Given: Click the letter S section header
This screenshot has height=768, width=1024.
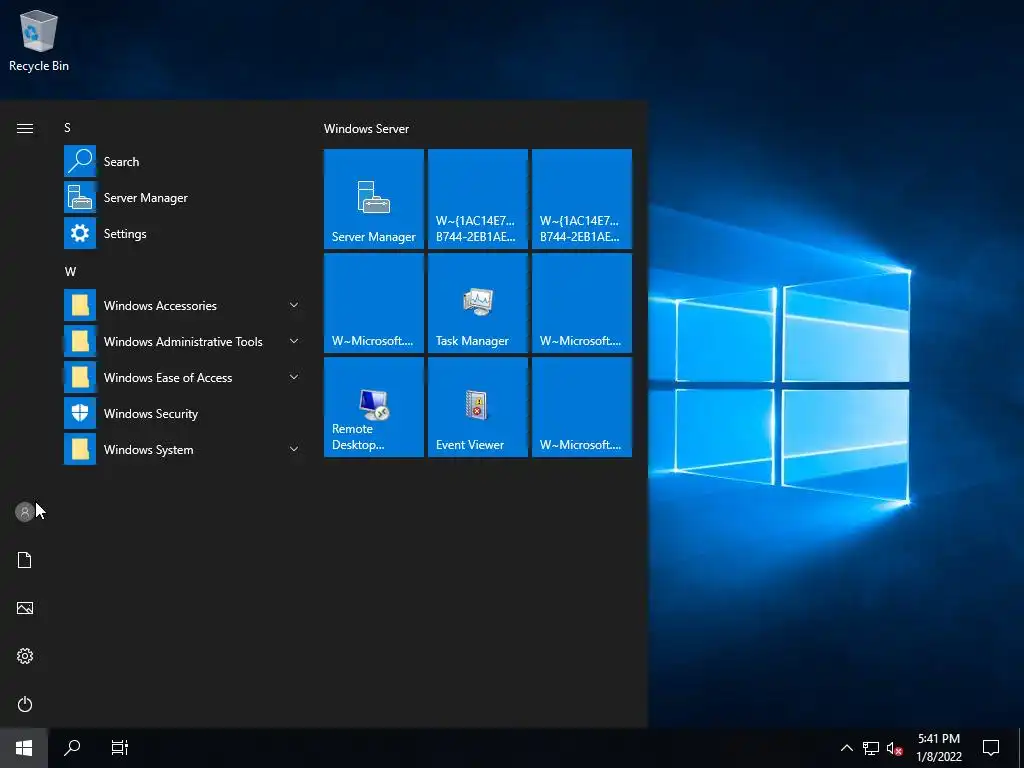Looking at the screenshot, I should (67, 127).
